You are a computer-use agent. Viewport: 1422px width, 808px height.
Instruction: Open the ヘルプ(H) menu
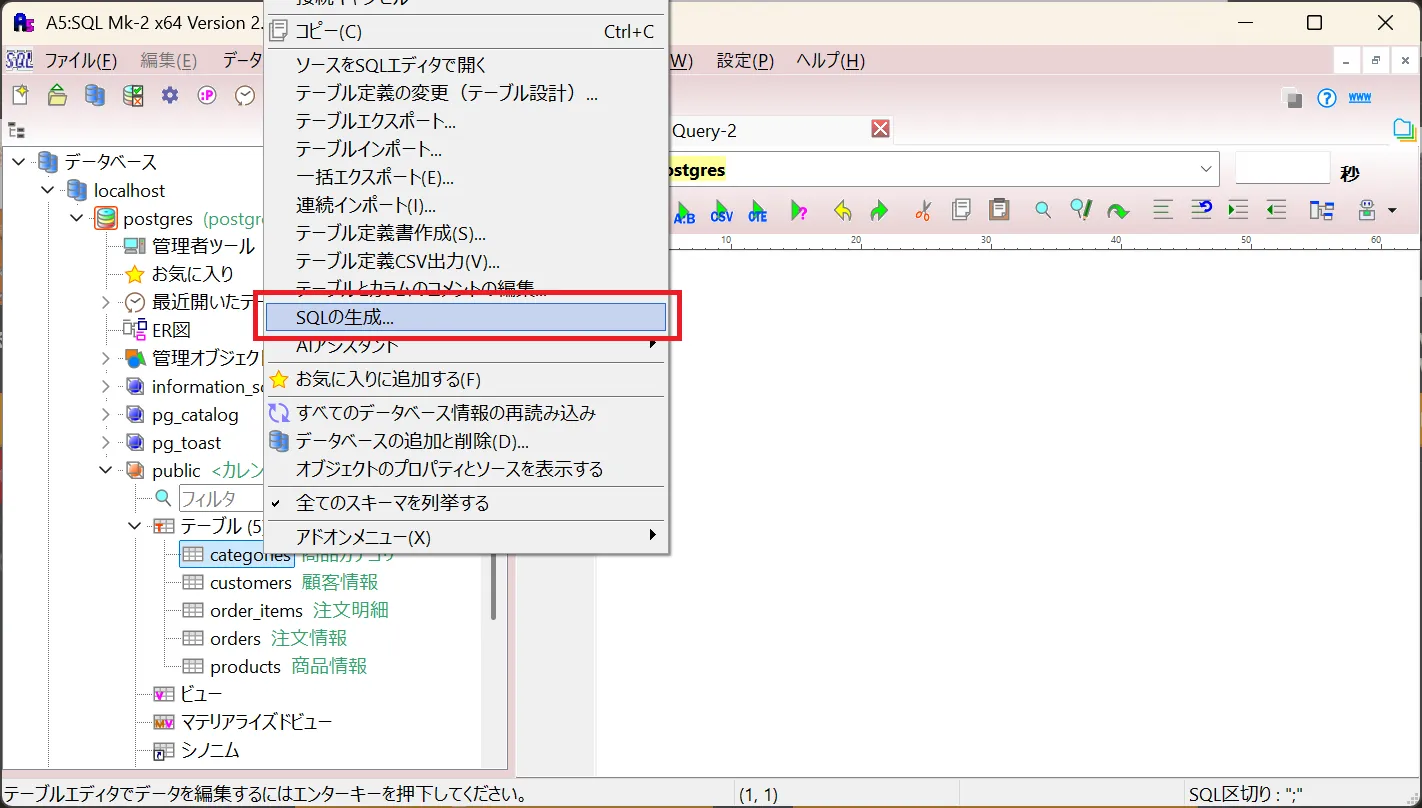830,60
